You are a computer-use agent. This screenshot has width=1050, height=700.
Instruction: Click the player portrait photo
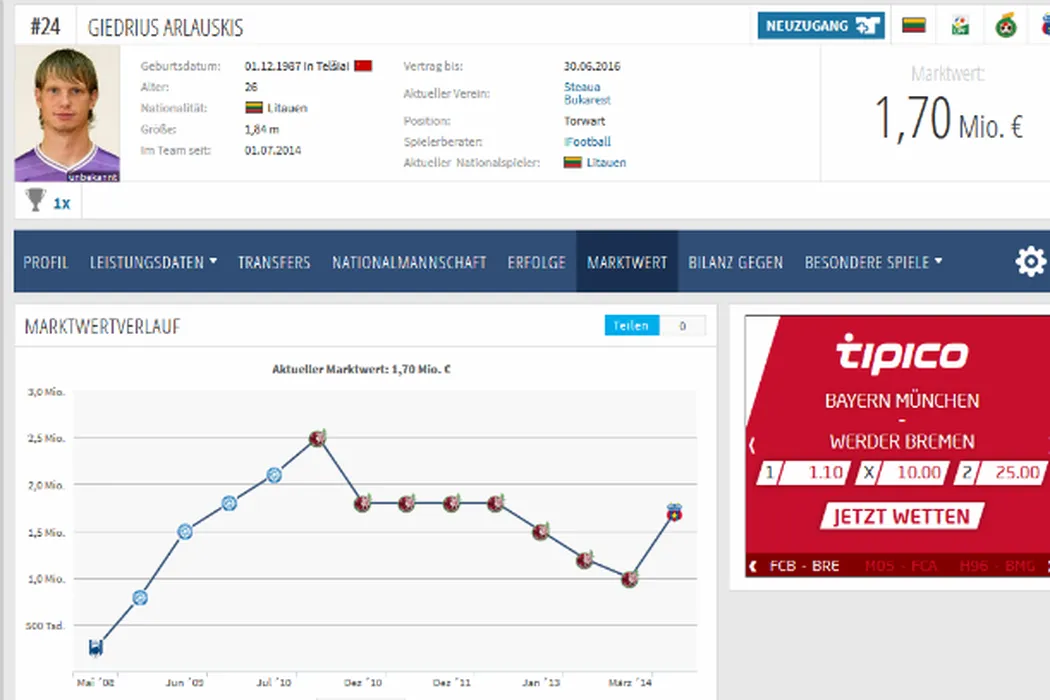pos(67,115)
